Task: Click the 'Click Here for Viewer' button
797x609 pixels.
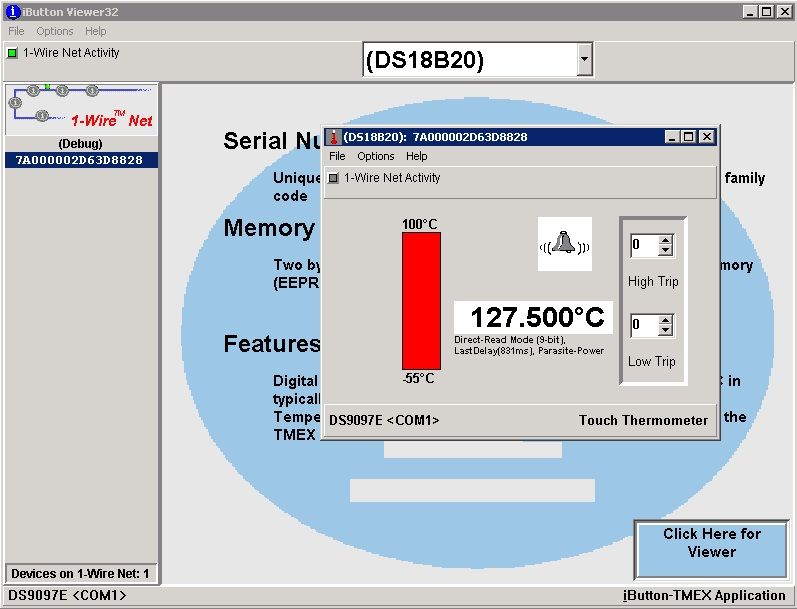Action: coord(712,549)
